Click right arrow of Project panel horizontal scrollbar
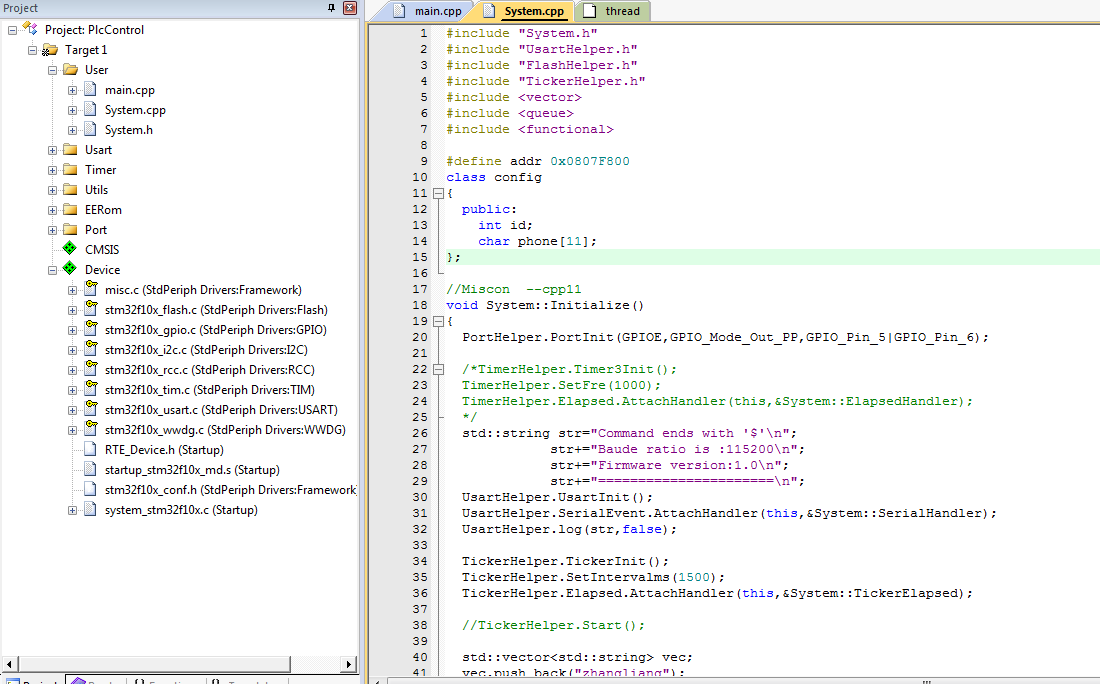The height and width of the screenshot is (684, 1100). (350, 664)
